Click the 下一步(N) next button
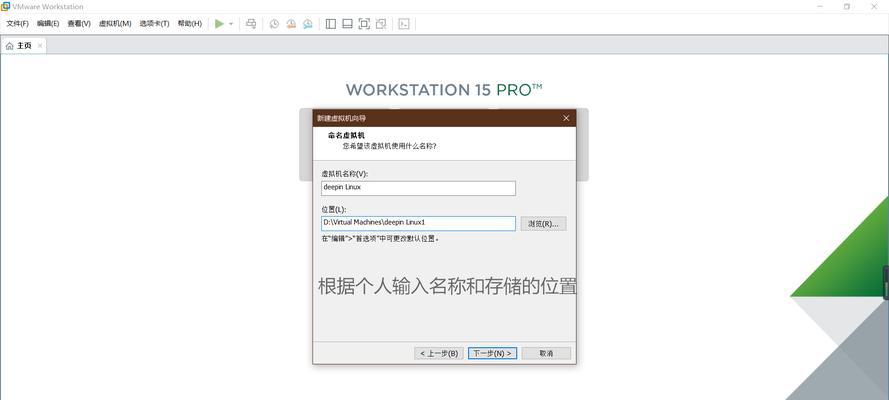This screenshot has height=400, width=889. click(492, 353)
